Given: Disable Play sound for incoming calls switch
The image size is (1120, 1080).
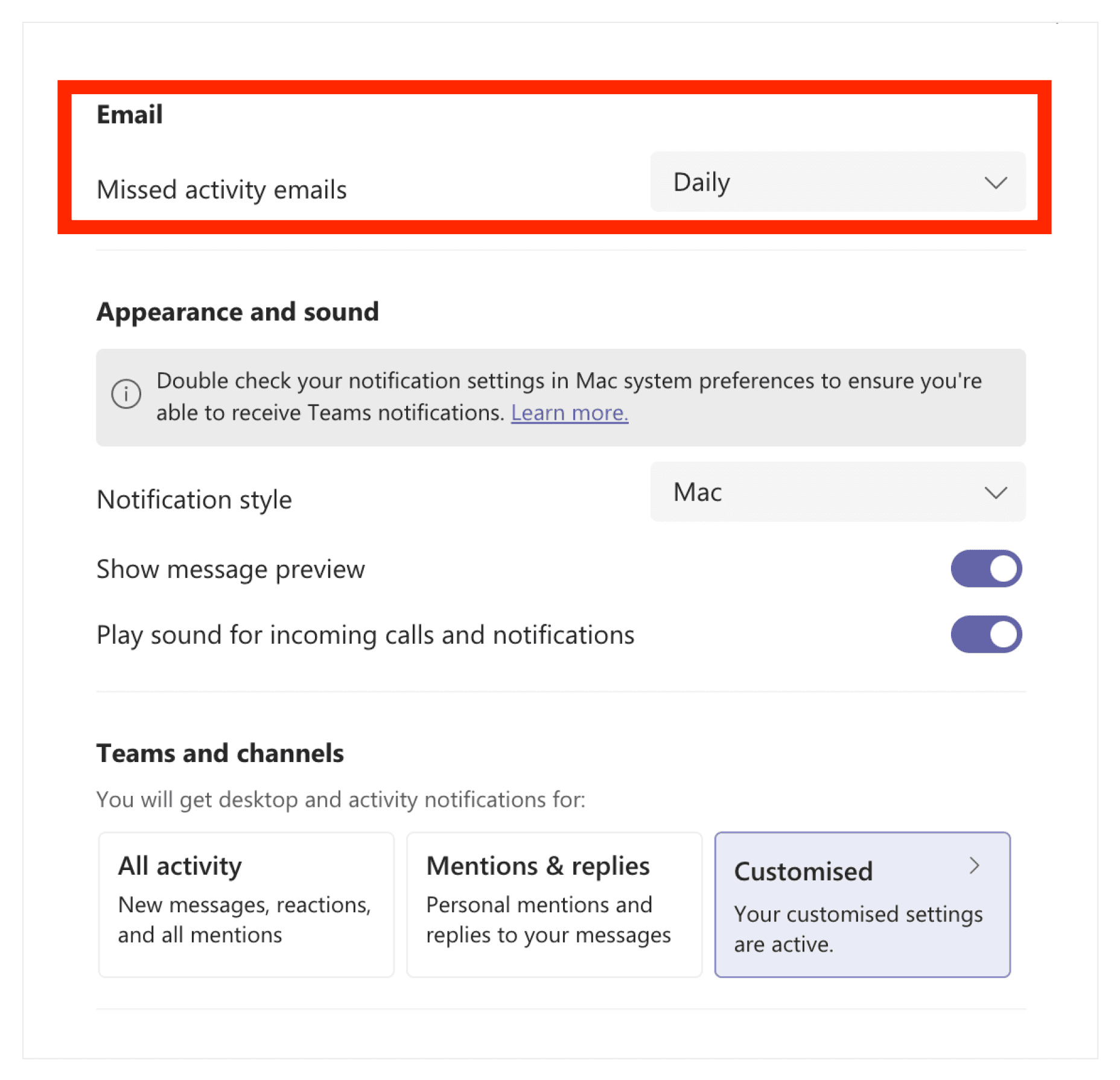Looking at the screenshot, I should point(985,634).
